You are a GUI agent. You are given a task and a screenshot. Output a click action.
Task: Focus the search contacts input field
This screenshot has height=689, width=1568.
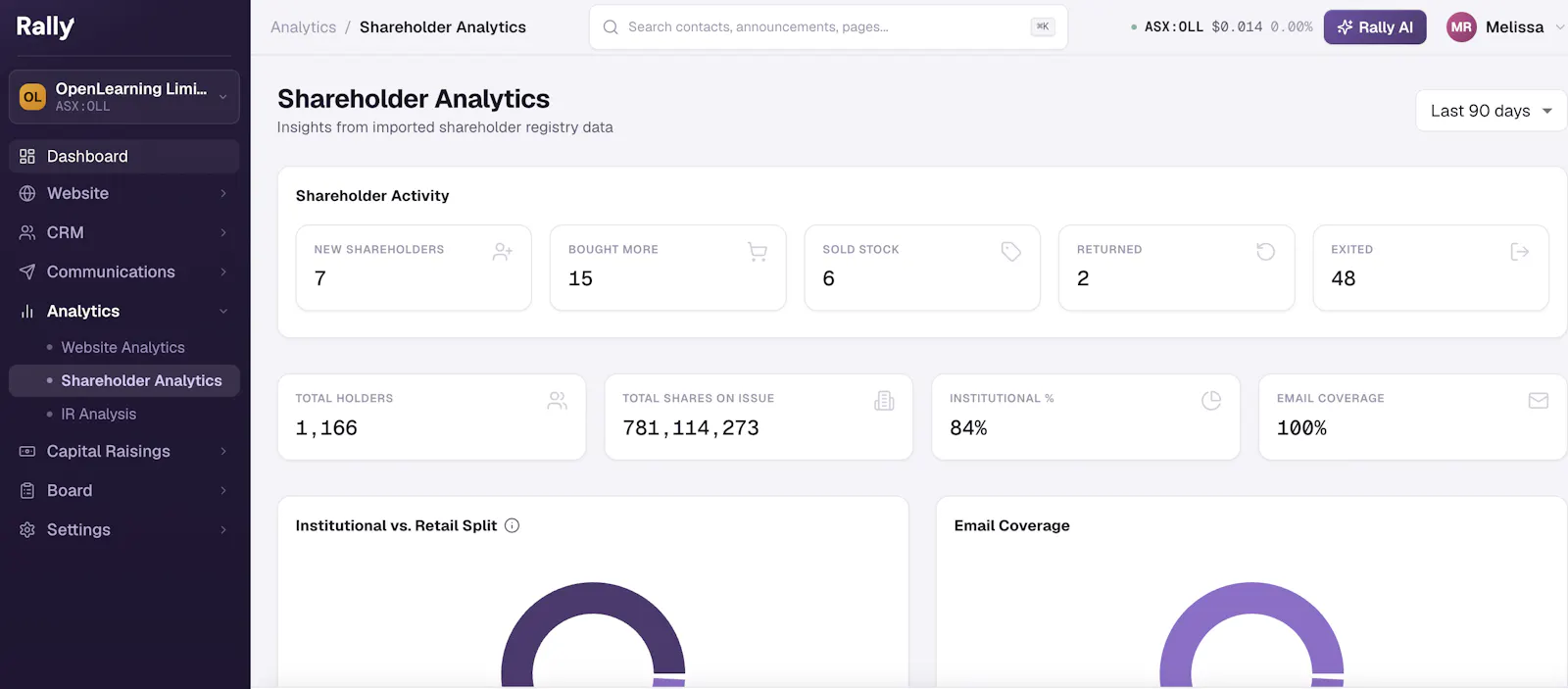pyautogui.click(x=828, y=27)
